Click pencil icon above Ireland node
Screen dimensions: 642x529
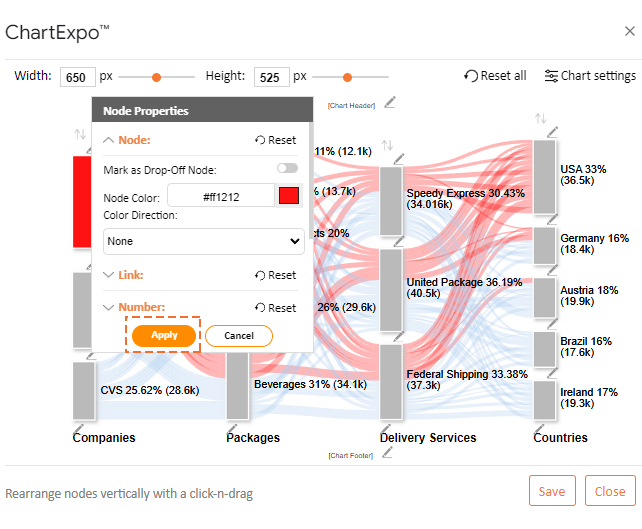[552, 373]
